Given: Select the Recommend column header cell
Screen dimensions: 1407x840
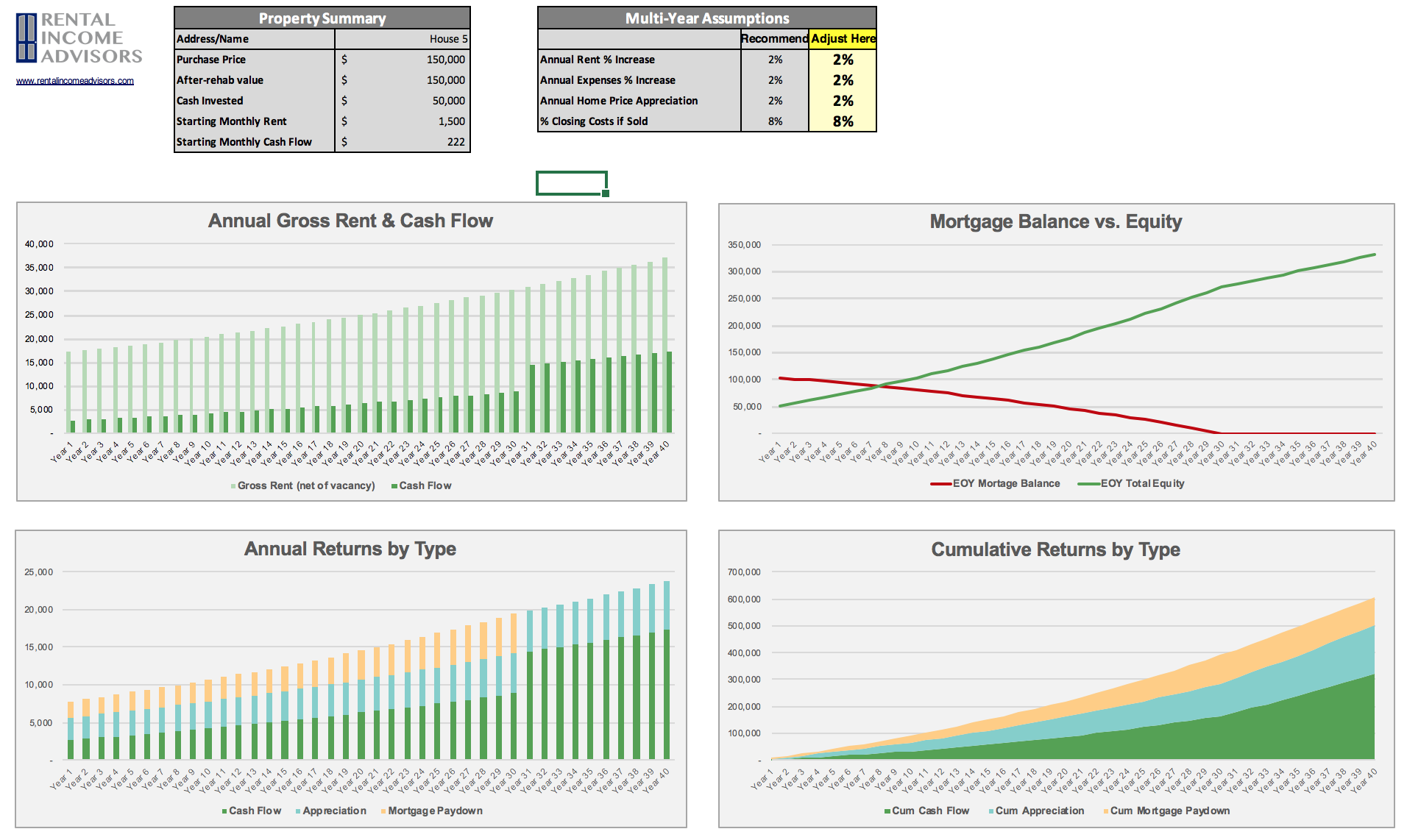Looking at the screenshot, I should coord(775,39).
